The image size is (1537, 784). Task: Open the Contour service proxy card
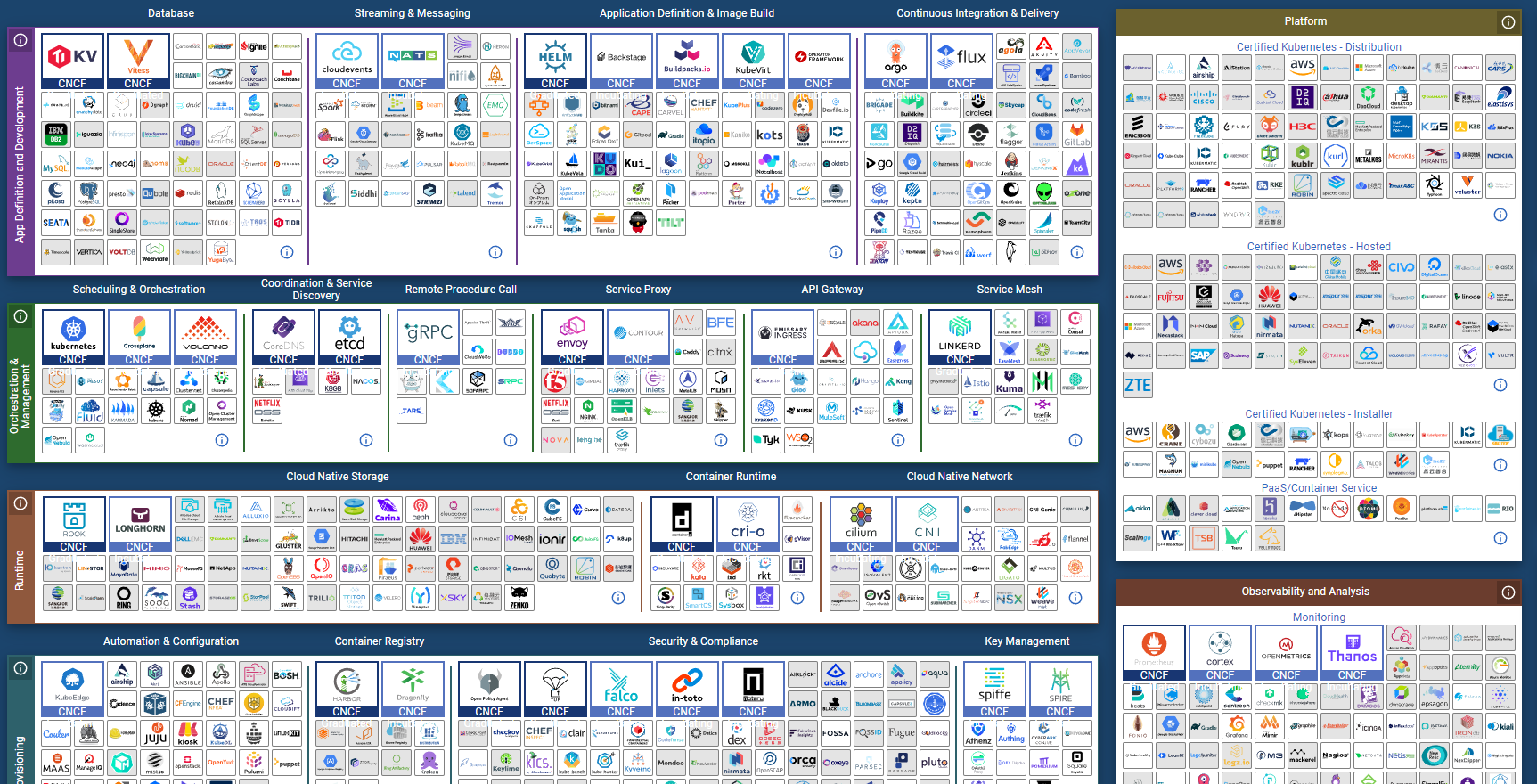click(638, 338)
